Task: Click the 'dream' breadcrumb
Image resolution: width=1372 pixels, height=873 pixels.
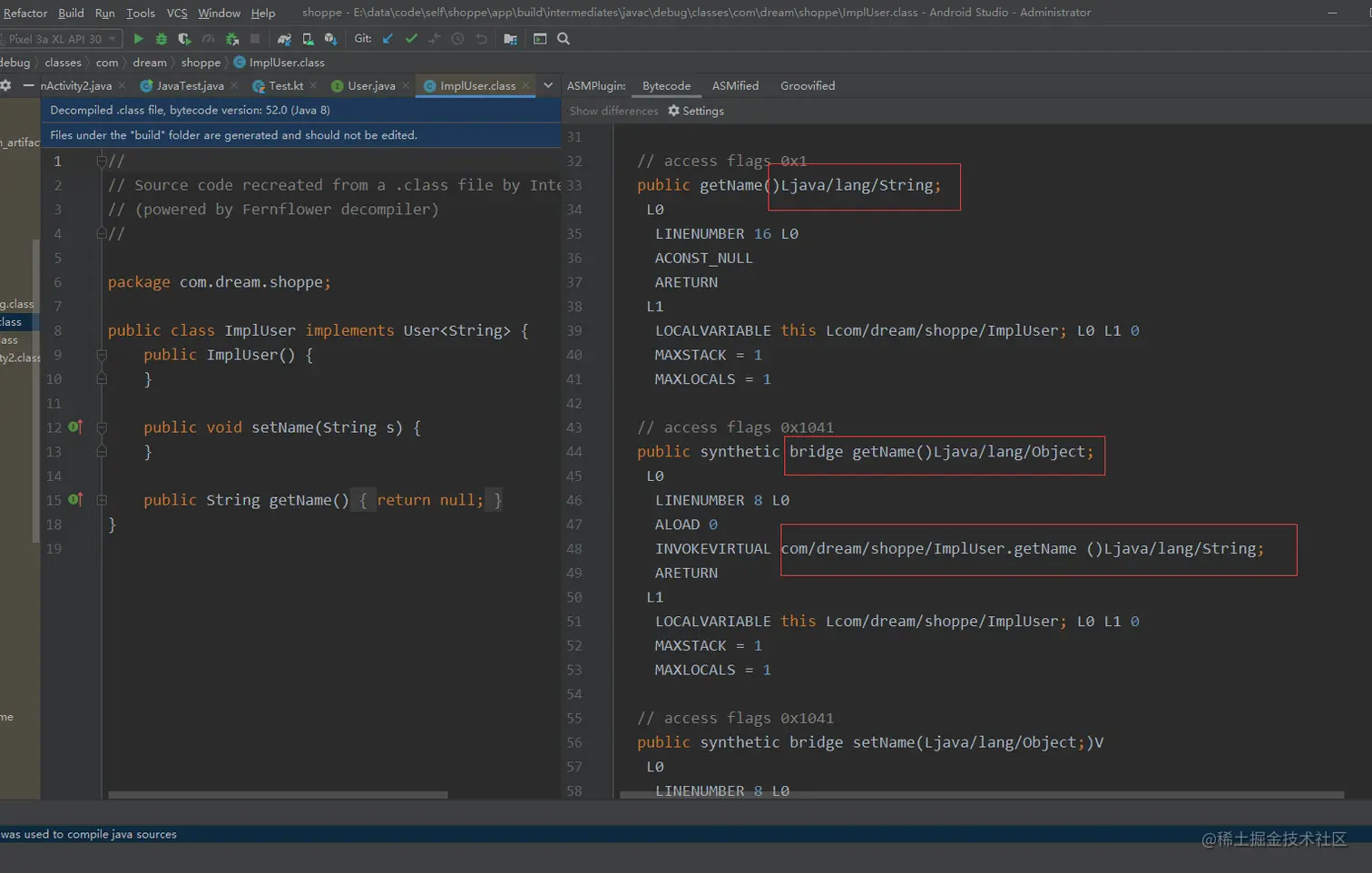Action: pos(150,63)
